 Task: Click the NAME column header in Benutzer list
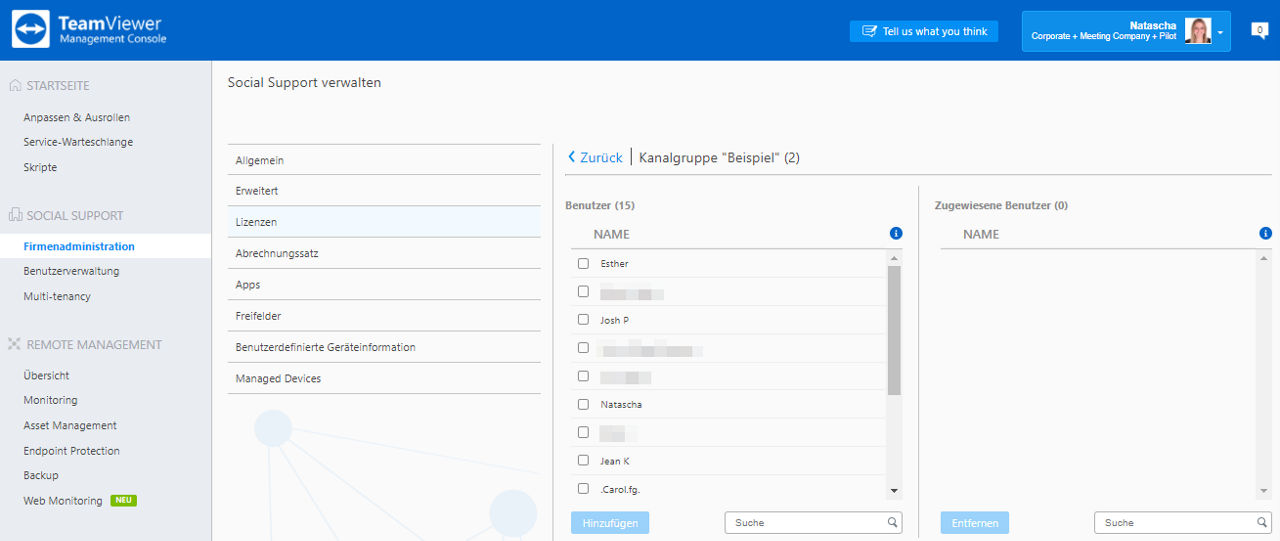[611, 234]
